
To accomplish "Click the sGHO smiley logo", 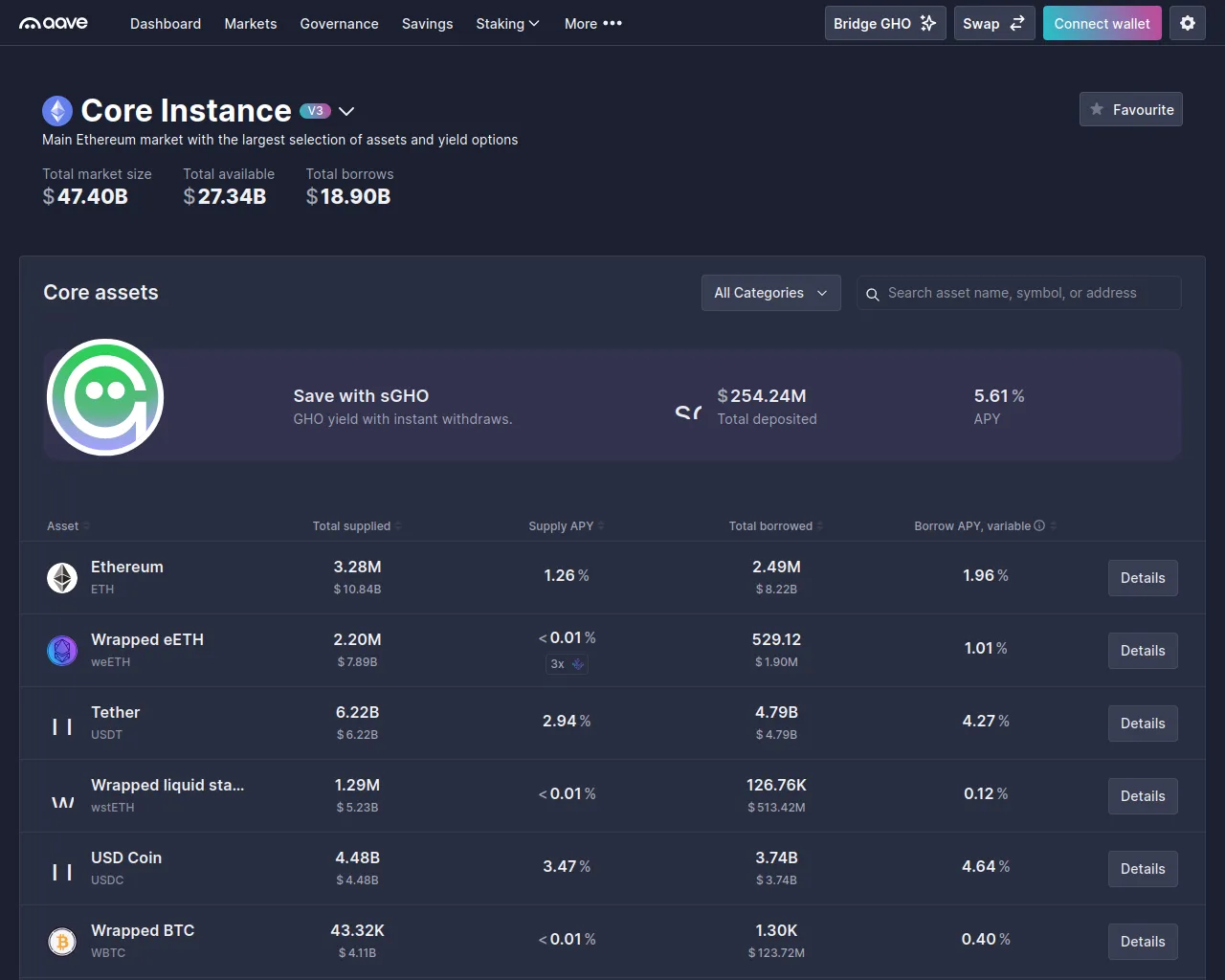I will click(105, 397).
